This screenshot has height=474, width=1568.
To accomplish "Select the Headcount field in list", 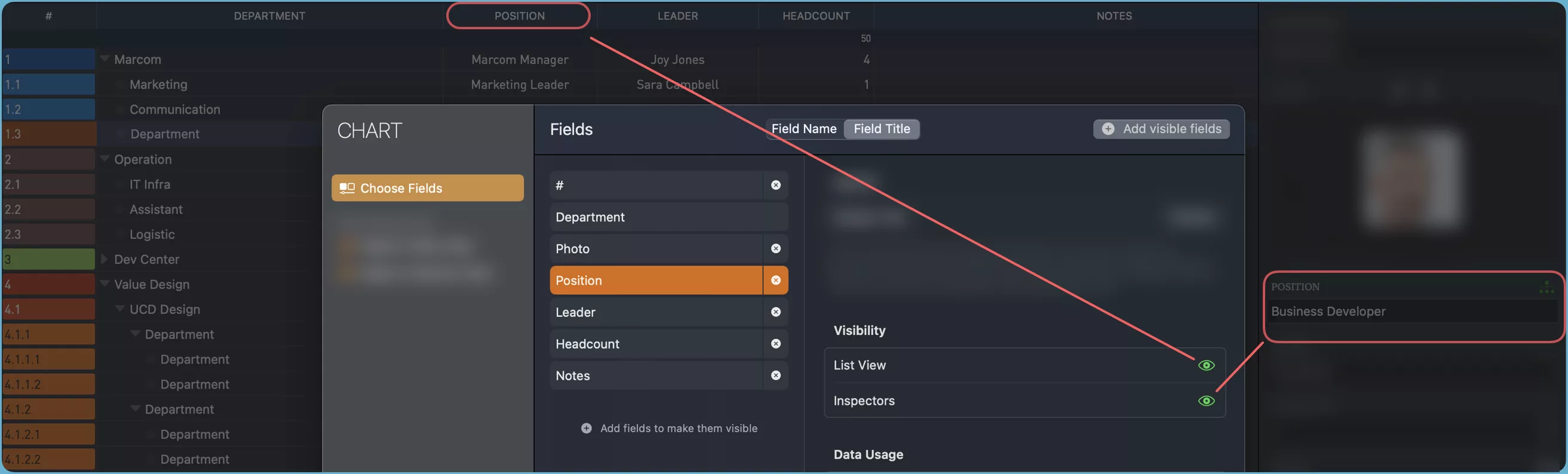I will click(656, 344).
